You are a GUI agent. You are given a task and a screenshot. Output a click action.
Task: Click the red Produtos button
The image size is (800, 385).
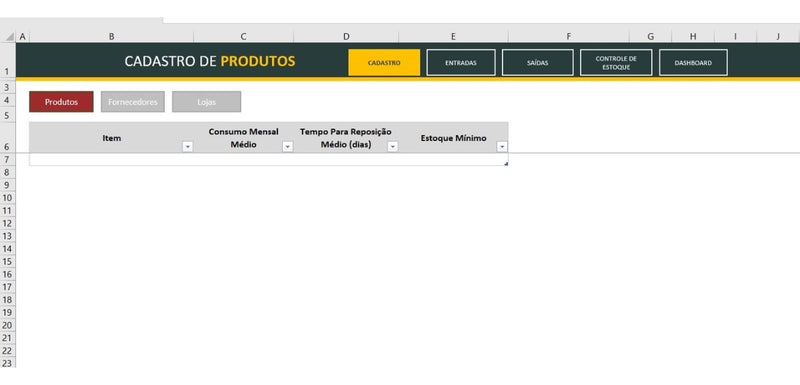click(x=61, y=102)
